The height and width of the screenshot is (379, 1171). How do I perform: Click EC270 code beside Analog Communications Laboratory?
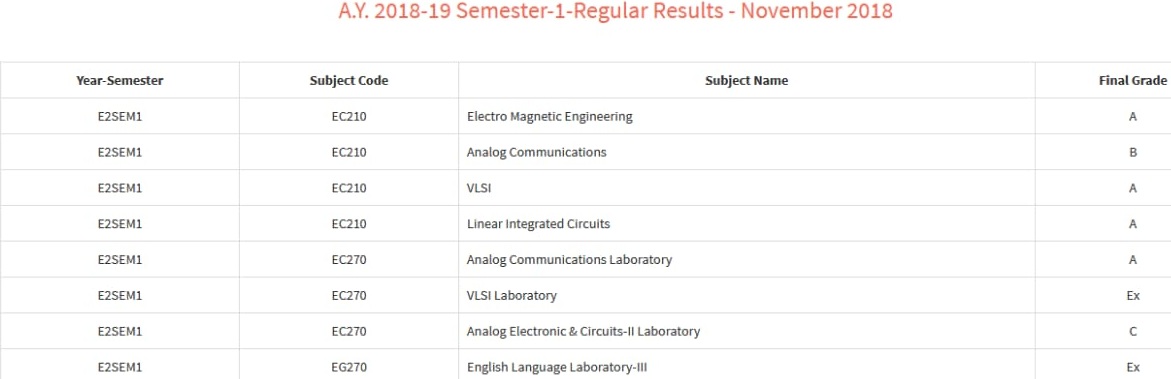point(349,260)
